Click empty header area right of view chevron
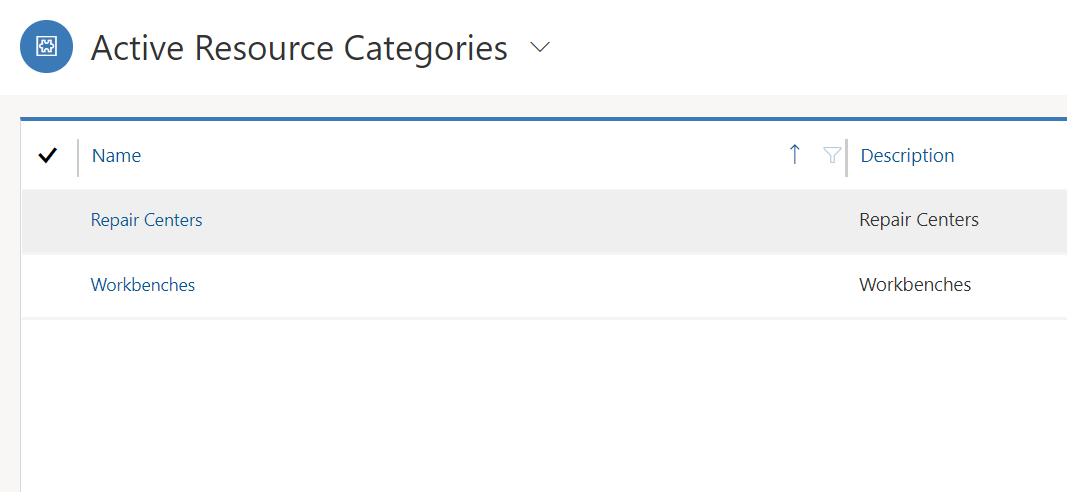Viewport: 1067px width, 492px height. click(800, 47)
